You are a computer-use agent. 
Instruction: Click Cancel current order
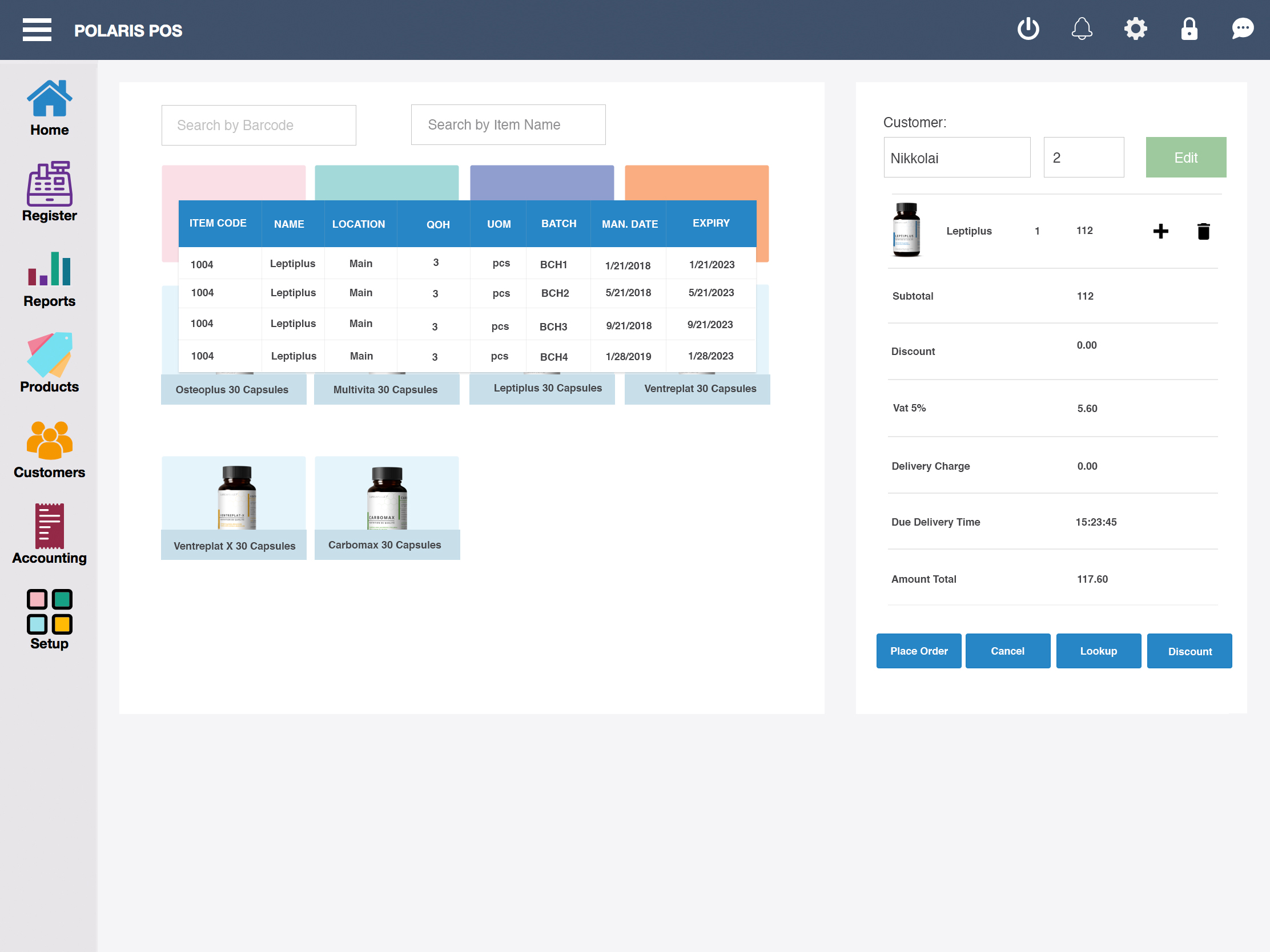[x=1007, y=650]
